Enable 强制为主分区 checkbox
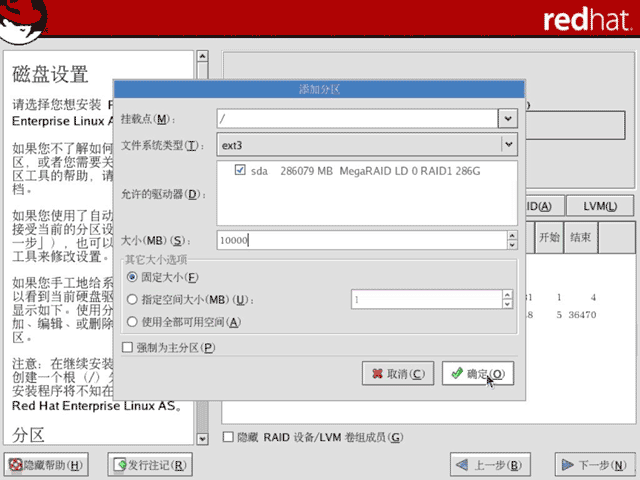 click(127, 347)
